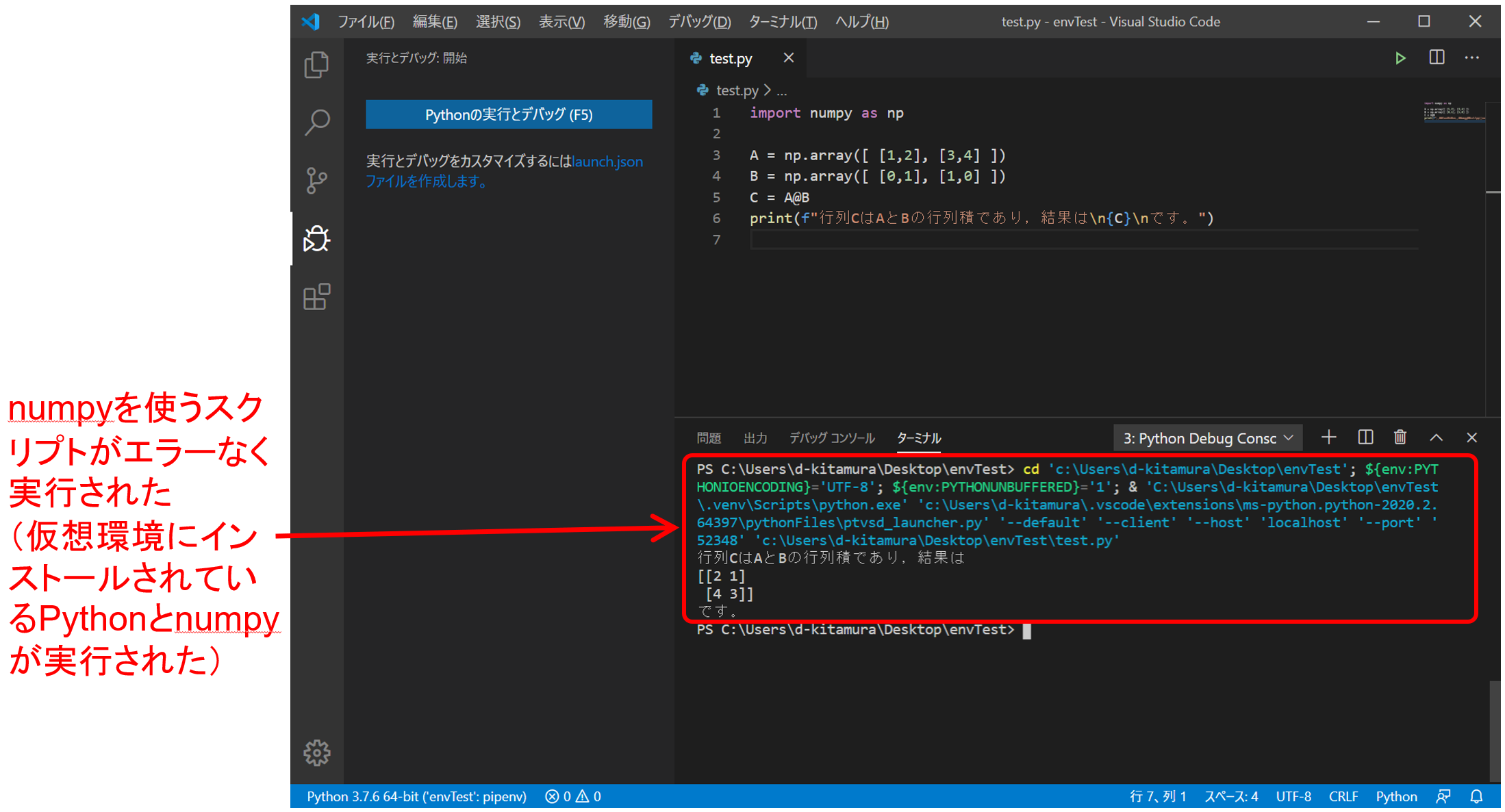The image size is (1505, 812).
Task: Change file encoding UTF-8 in status bar
Action: click(1293, 796)
